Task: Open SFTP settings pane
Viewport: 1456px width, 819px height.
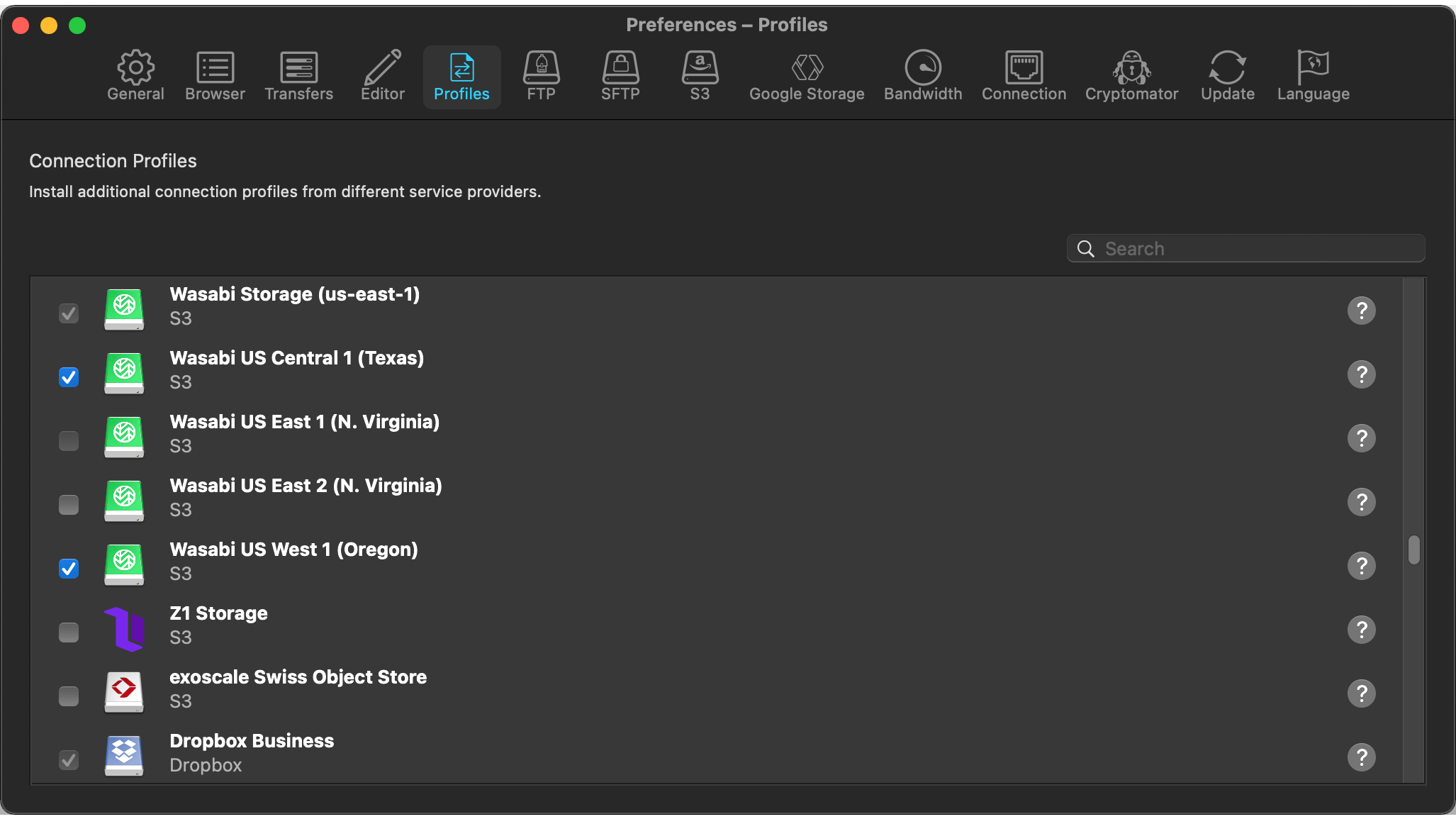Action: click(620, 77)
